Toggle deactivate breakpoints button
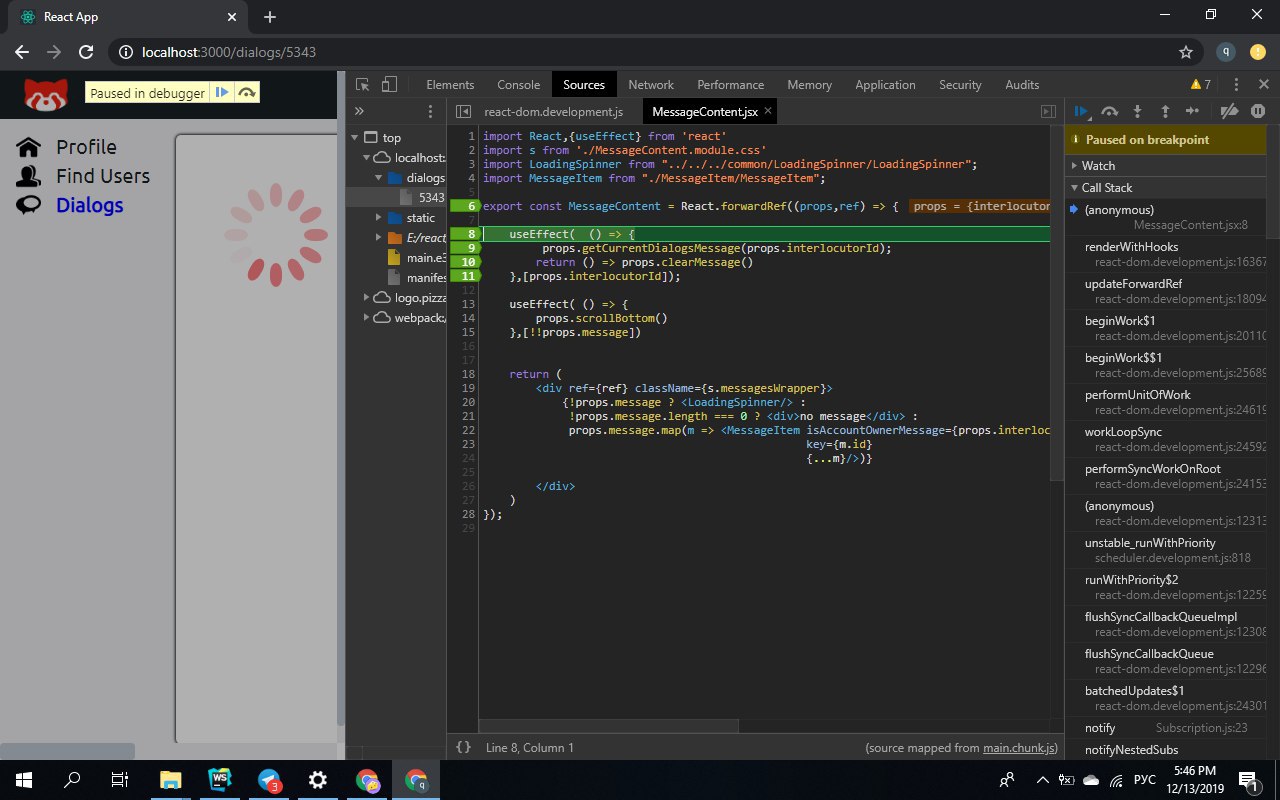1280x800 pixels. click(1230, 112)
